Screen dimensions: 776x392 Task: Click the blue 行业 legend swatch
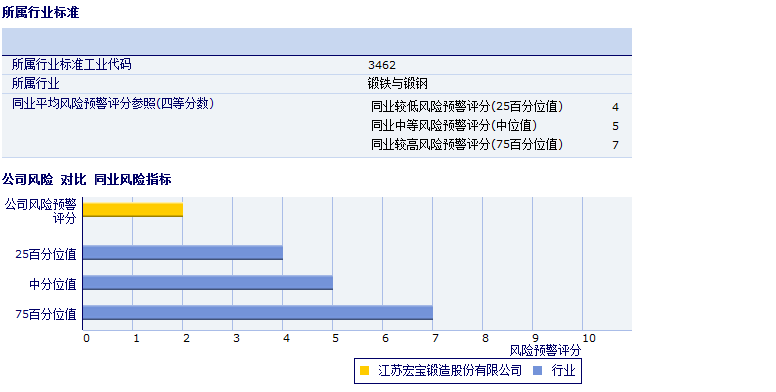click(x=538, y=370)
